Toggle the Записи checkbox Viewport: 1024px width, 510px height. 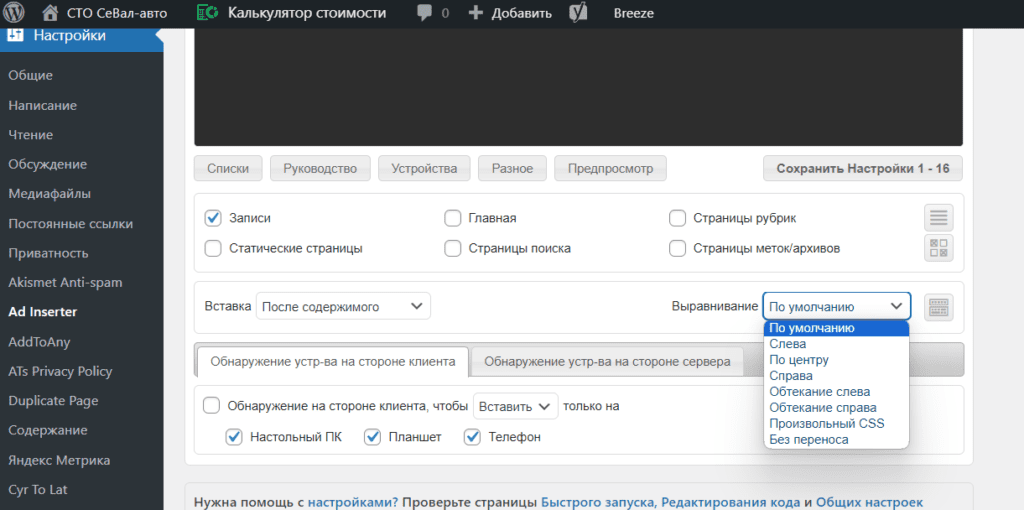(x=213, y=218)
